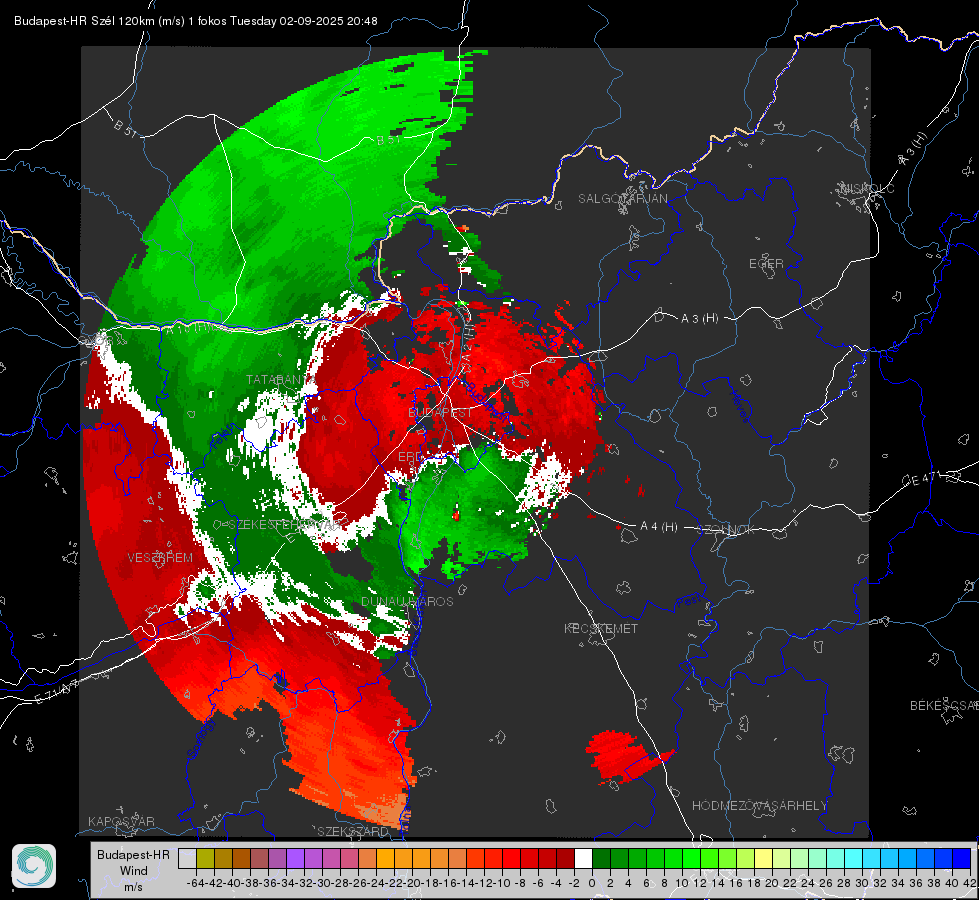Click the Budapest-HR Wind m/s legend title
Viewport: 979px width, 900px height.
point(133,871)
